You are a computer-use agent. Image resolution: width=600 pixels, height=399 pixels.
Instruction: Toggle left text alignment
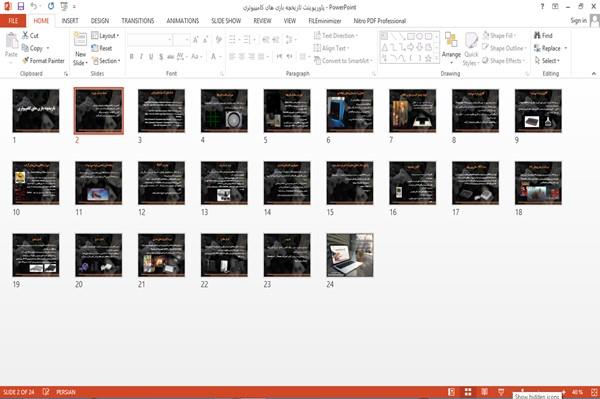pyautogui.click(x=232, y=57)
